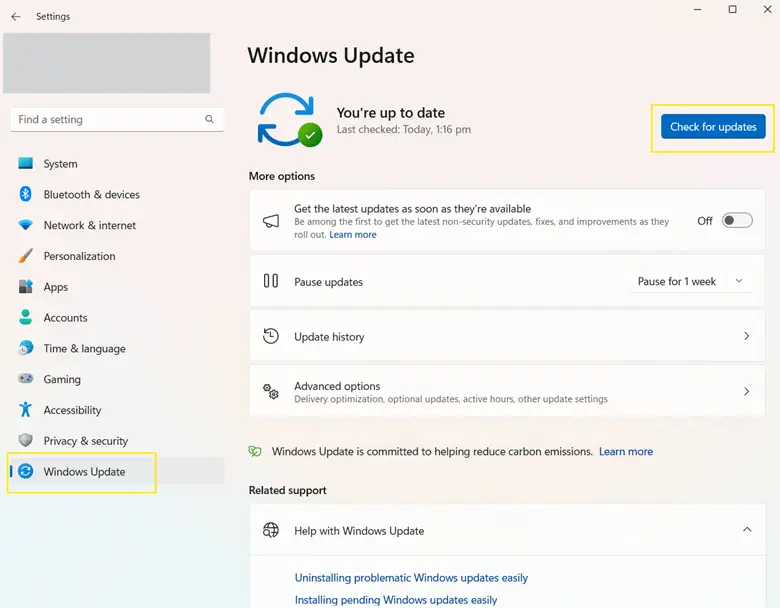Click the megaphone icon for latest updates
The width and height of the screenshot is (780, 608).
(271, 221)
